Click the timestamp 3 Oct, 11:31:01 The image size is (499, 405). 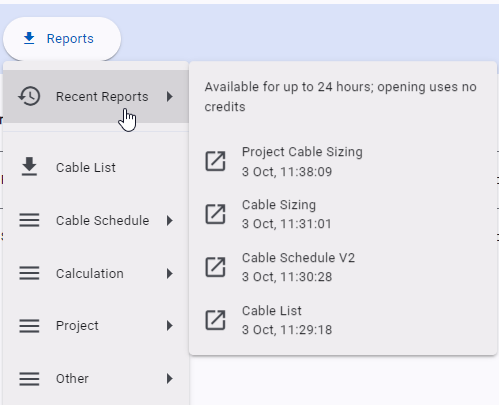[x=287, y=224]
